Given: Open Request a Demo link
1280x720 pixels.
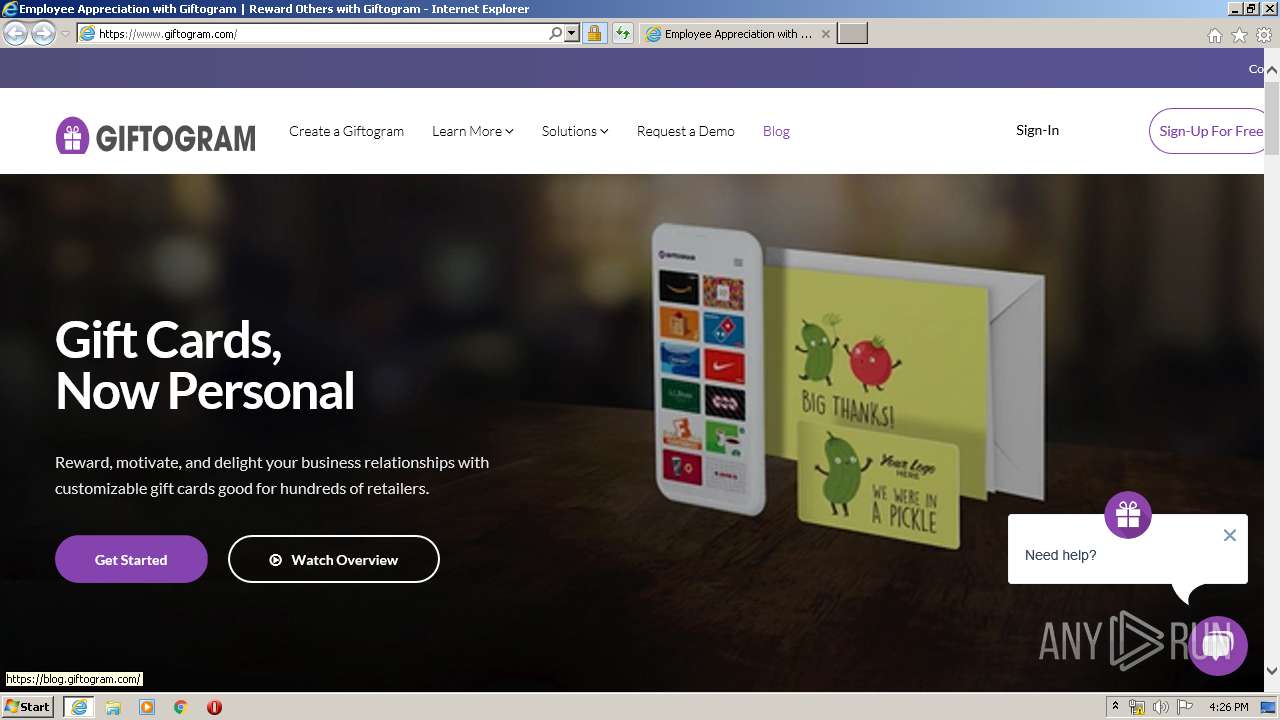Looking at the screenshot, I should click(685, 131).
